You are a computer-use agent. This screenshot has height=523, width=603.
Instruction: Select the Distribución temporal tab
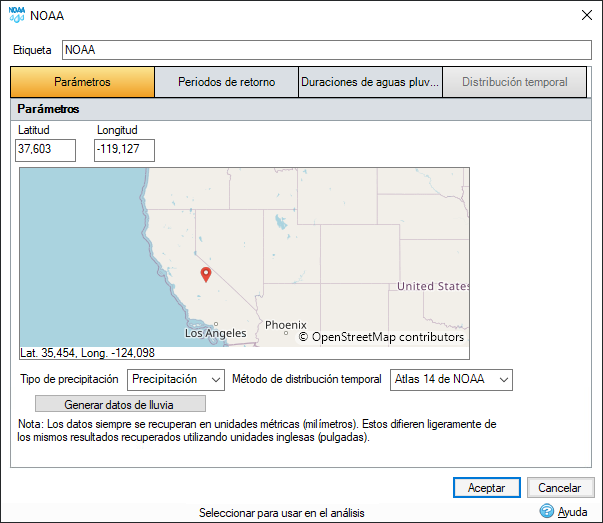pyautogui.click(x=515, y=82)
